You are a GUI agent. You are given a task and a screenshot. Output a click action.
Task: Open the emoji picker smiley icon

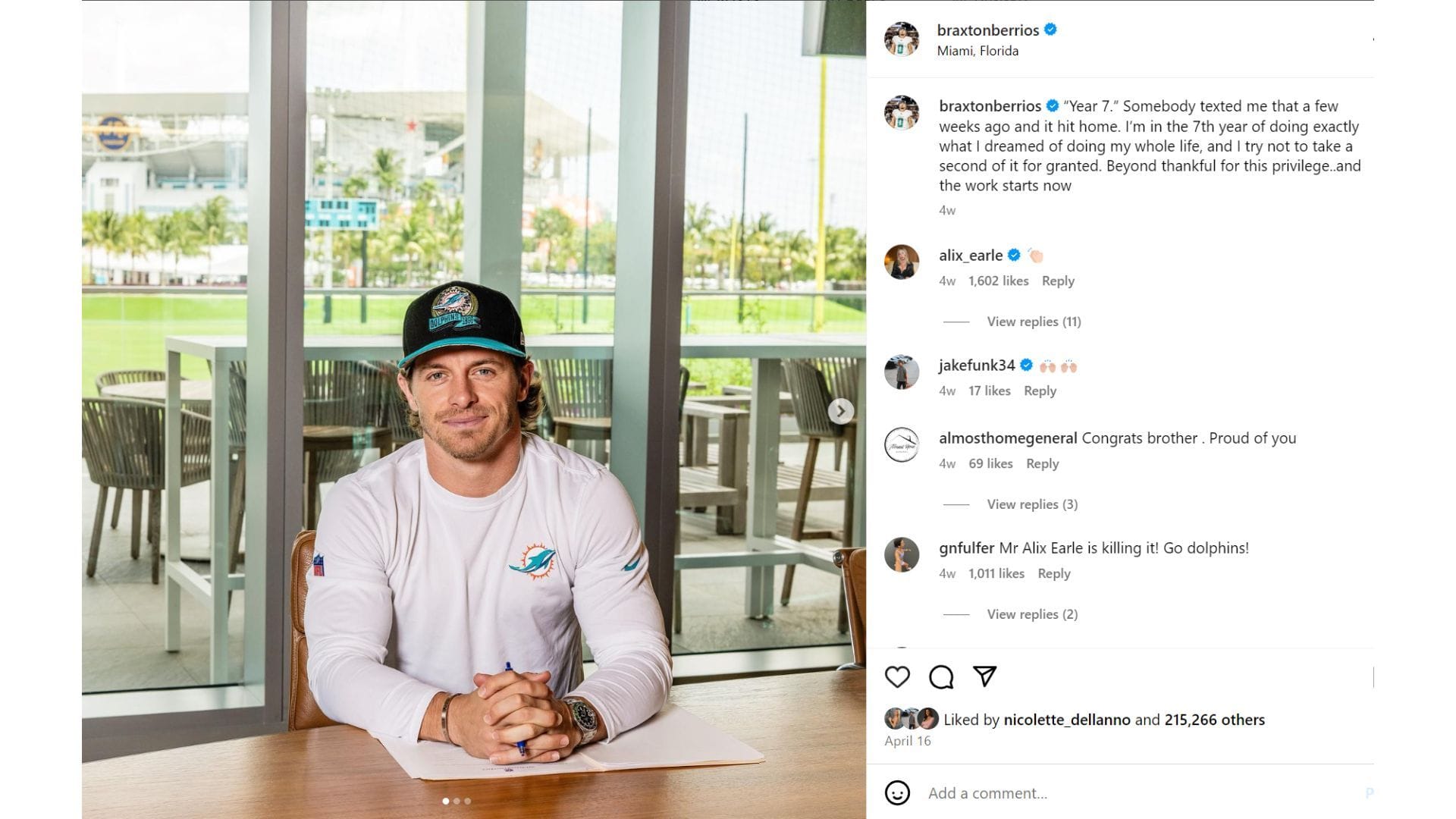point(897,793)
